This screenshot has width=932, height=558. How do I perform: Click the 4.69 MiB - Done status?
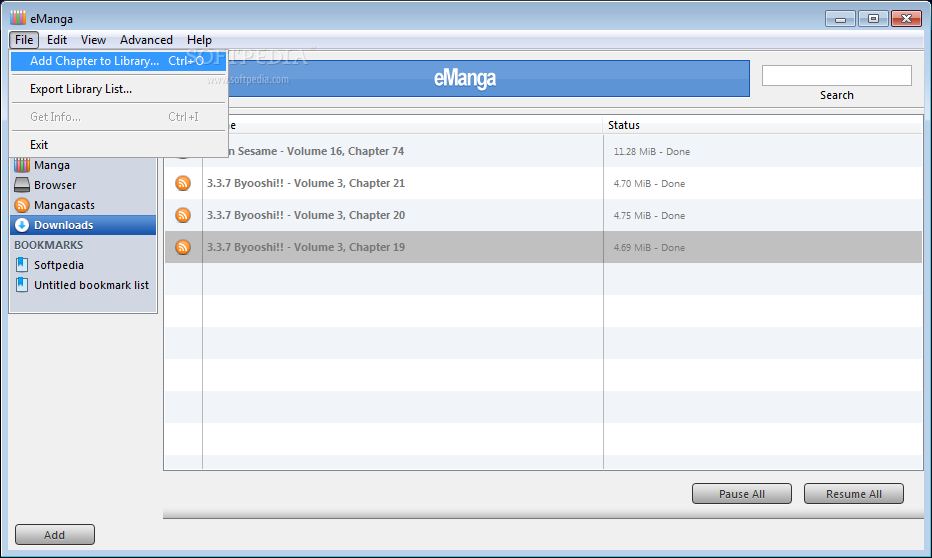coord(649,248)
